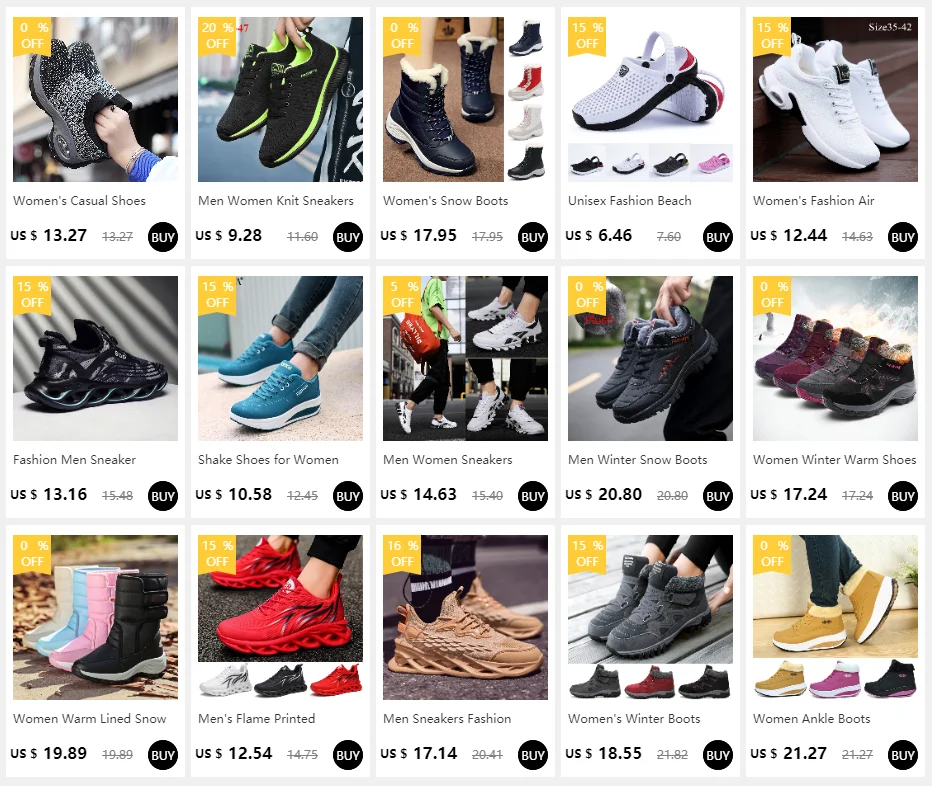Open Shake Shoes for Women image
The image size is (932, 786).
(x=281, y=358)
